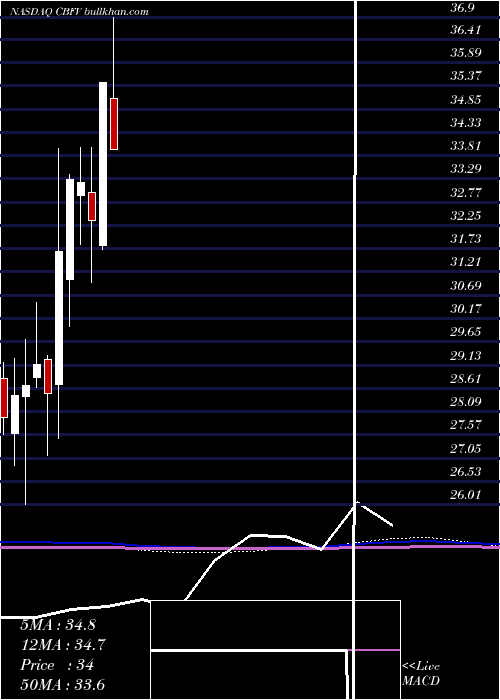Click the 5MA : 34.8 readout
The width and height of the screenshot is (500, 700).
click(58, 625)
